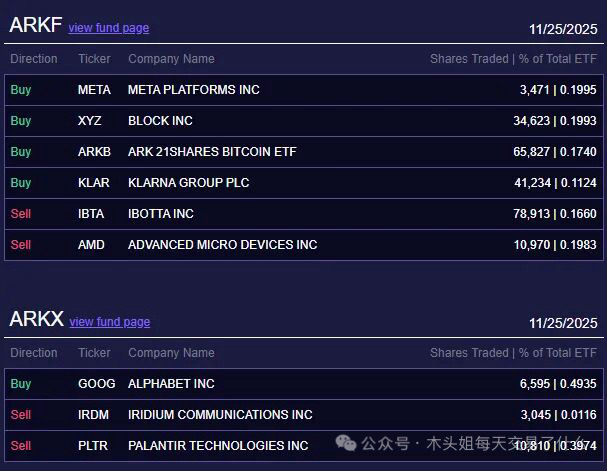Click the ARKX fund title heading
This screenshot has height=471, width=607.
coord(36,320)
